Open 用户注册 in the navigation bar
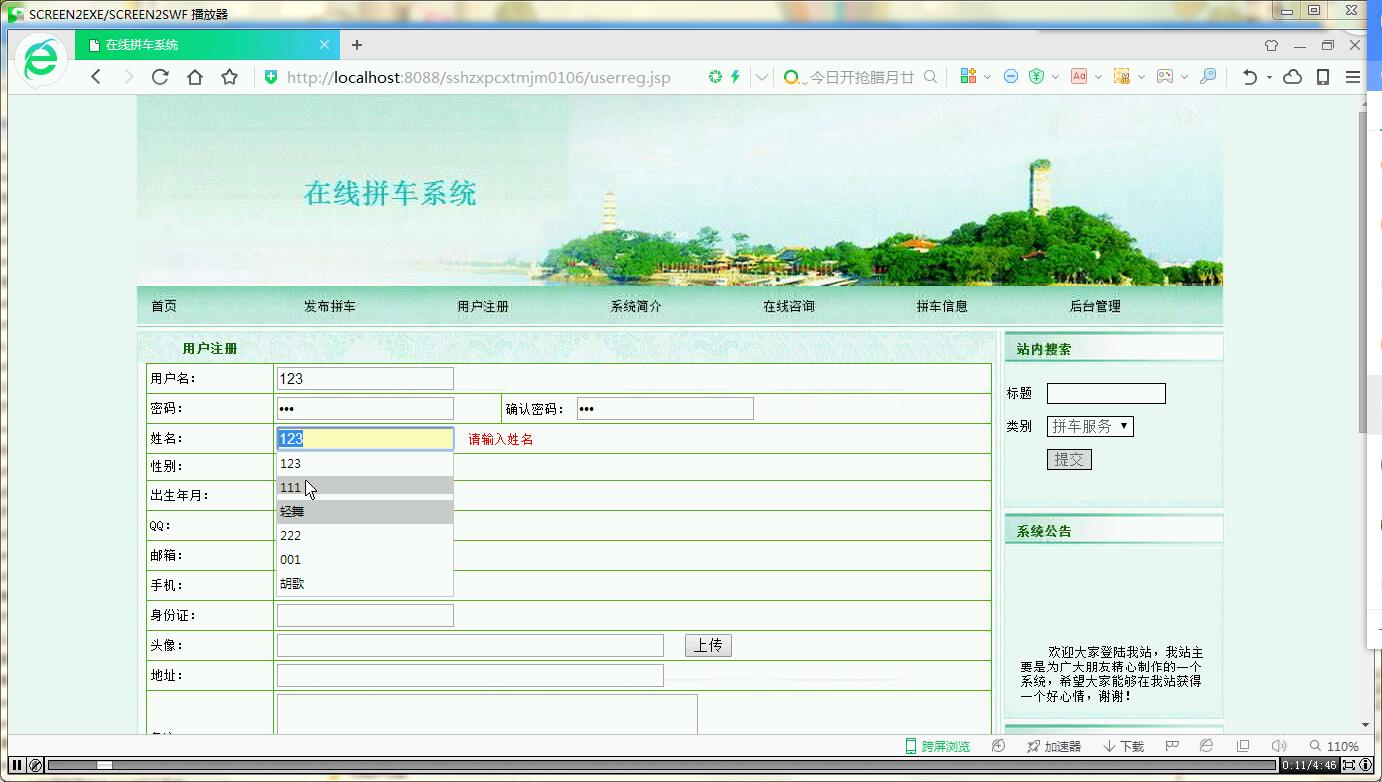Screen dimensions: 1382x782 point(483,307)
